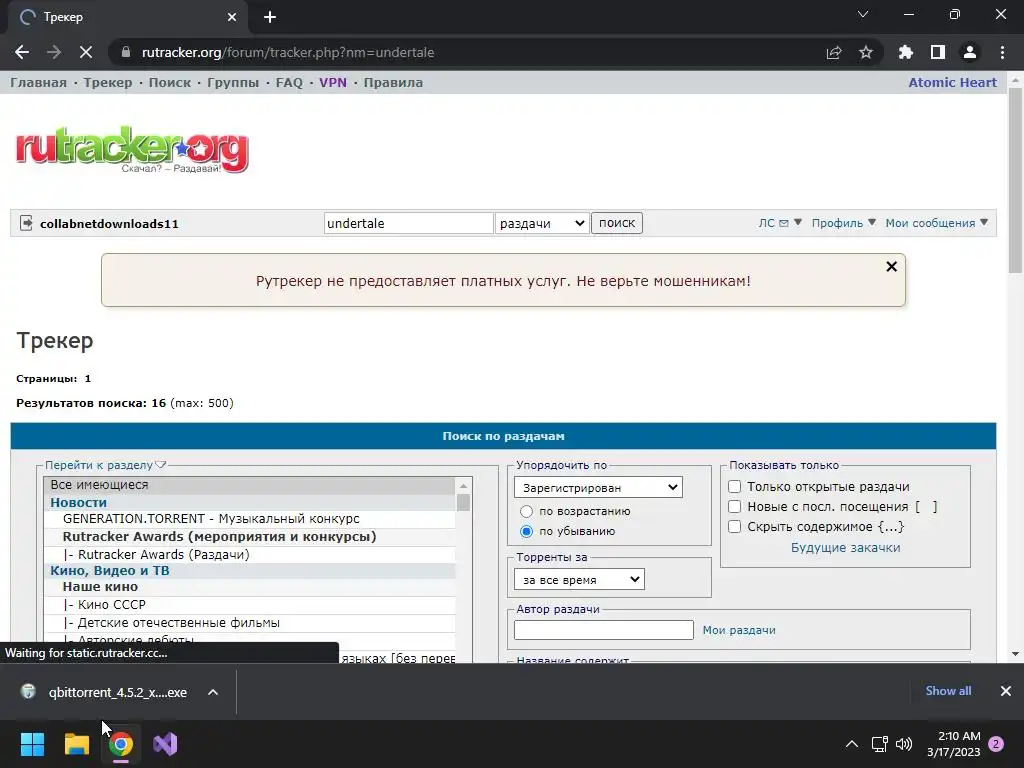Expand the ЛС messages dropdown
Image resolution: width=1024 pixels, height=768 pixels.
coord(780,223)
